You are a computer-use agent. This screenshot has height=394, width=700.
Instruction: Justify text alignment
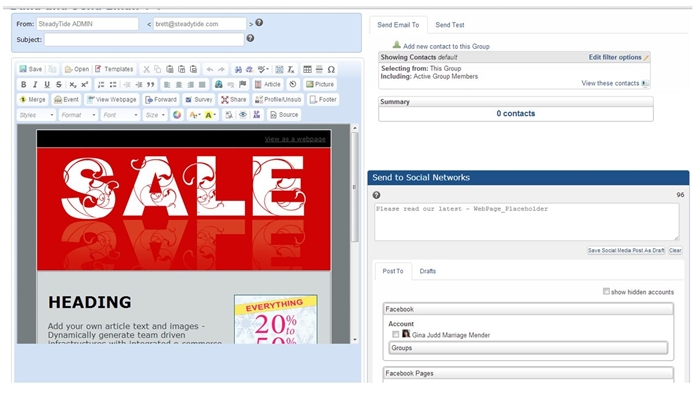click(x=202, y=84)
